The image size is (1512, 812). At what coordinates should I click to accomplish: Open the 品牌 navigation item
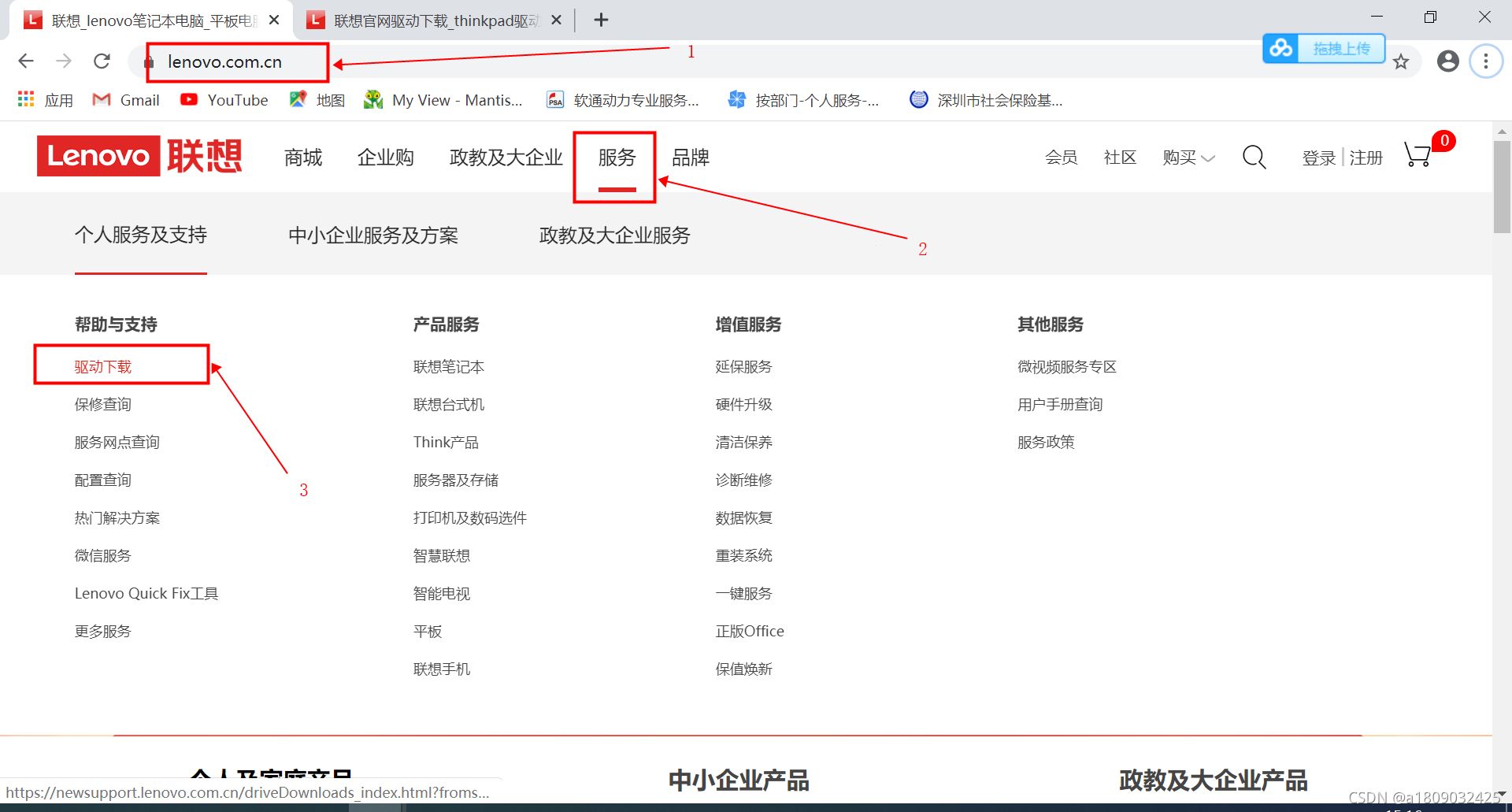pyautogui.click(x=691, y=158)
